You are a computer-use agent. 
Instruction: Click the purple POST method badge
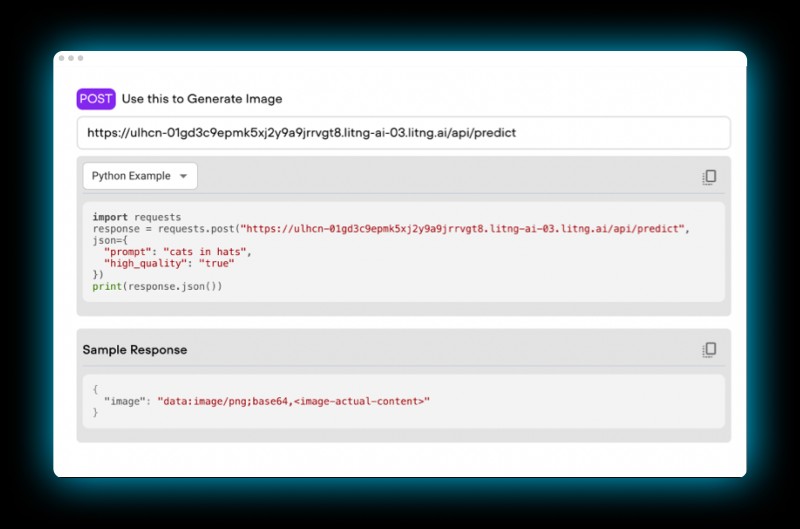tap(96, 99)
